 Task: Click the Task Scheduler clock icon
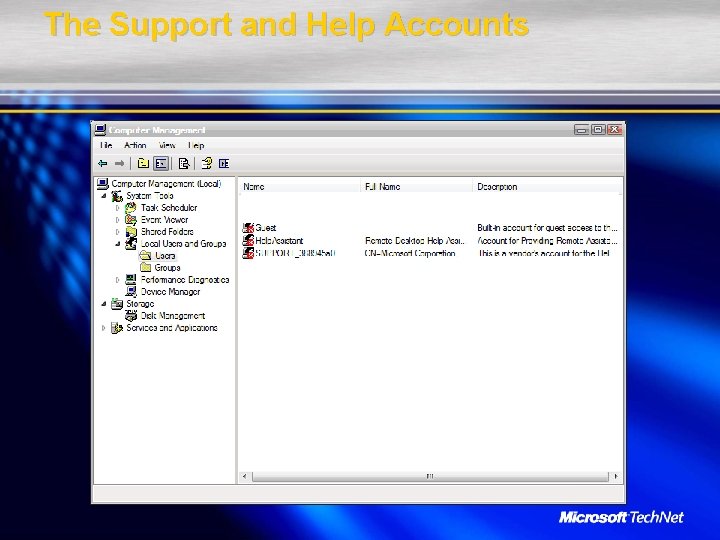click(x=131, y=208)
